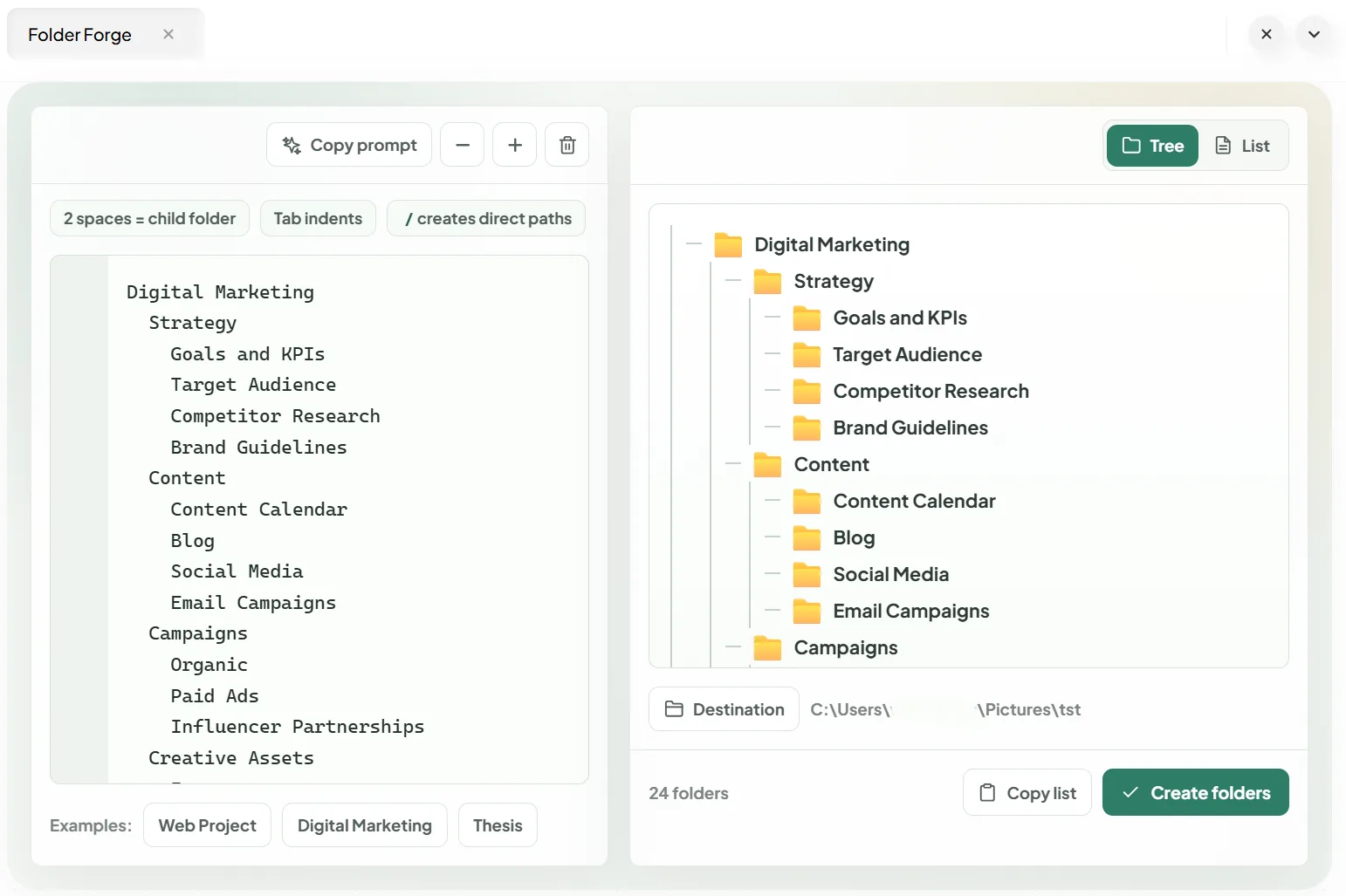Screen dimensions: 1346x896
Task: Close the panel with the top-right X
Action: (1267, 35)
